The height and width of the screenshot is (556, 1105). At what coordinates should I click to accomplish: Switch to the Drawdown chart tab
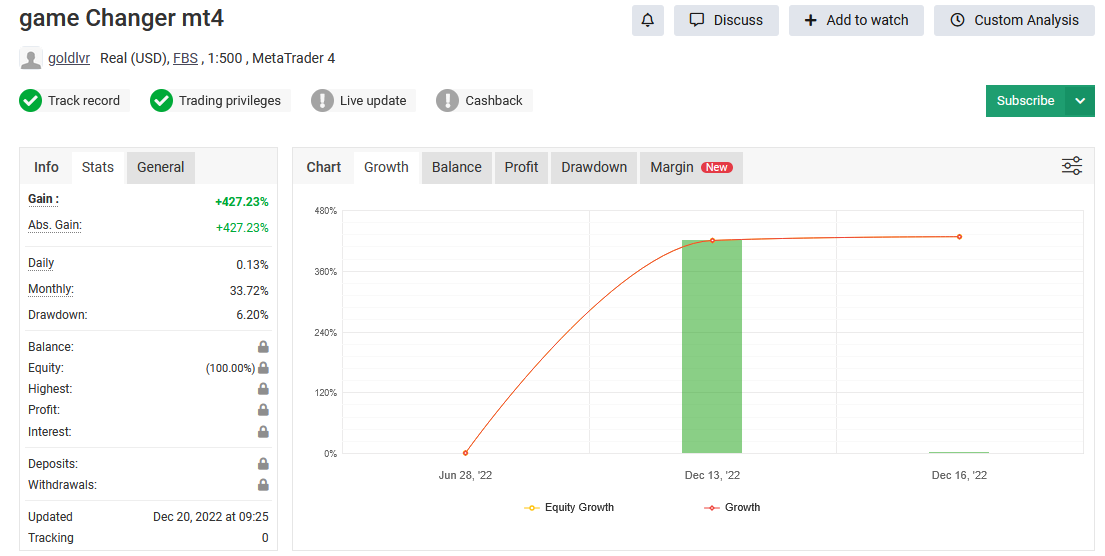594,167
